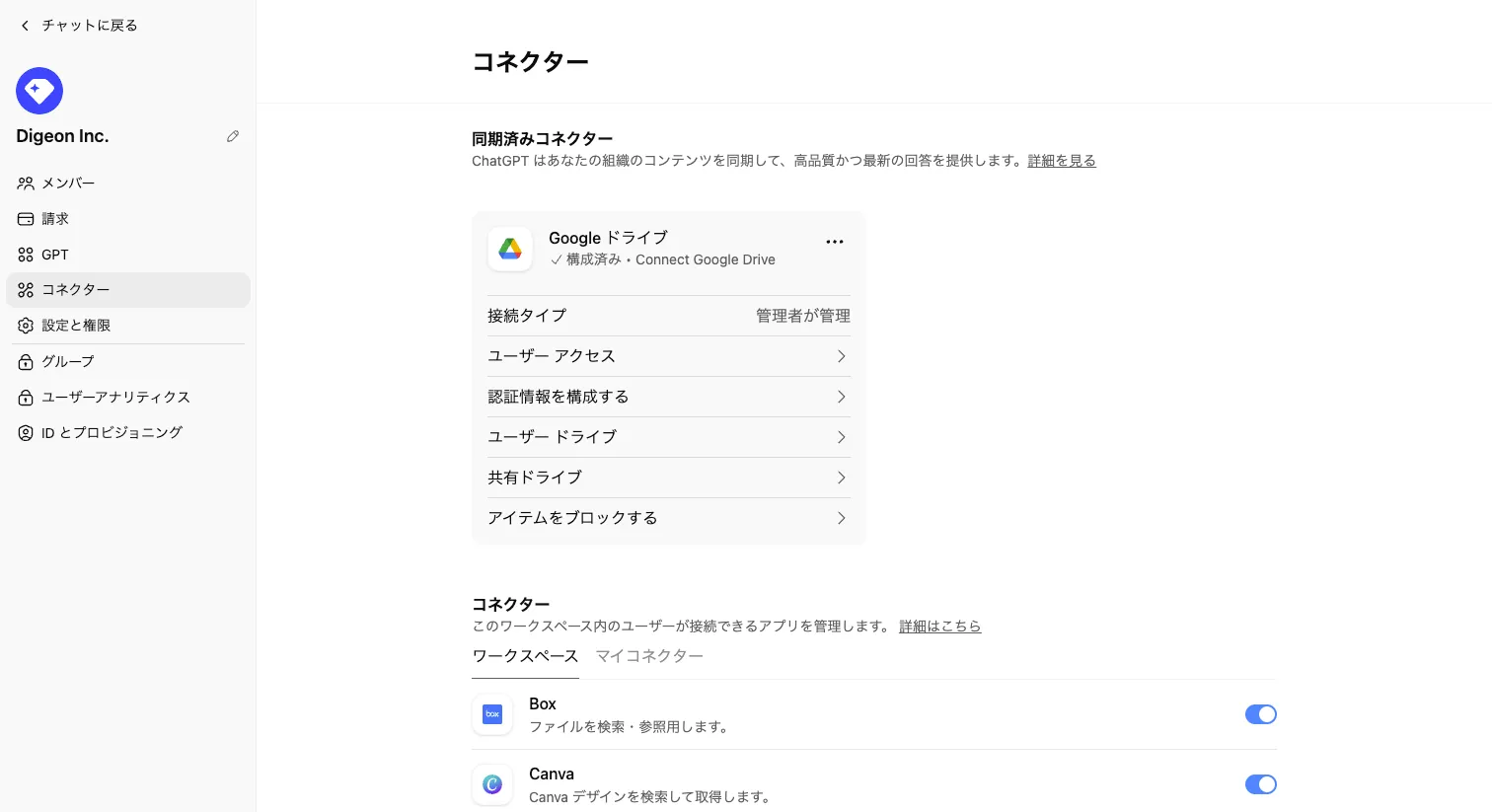Click the Google Drive logo icon
This screenshot has height=812, width=1492.
point(510,249)
